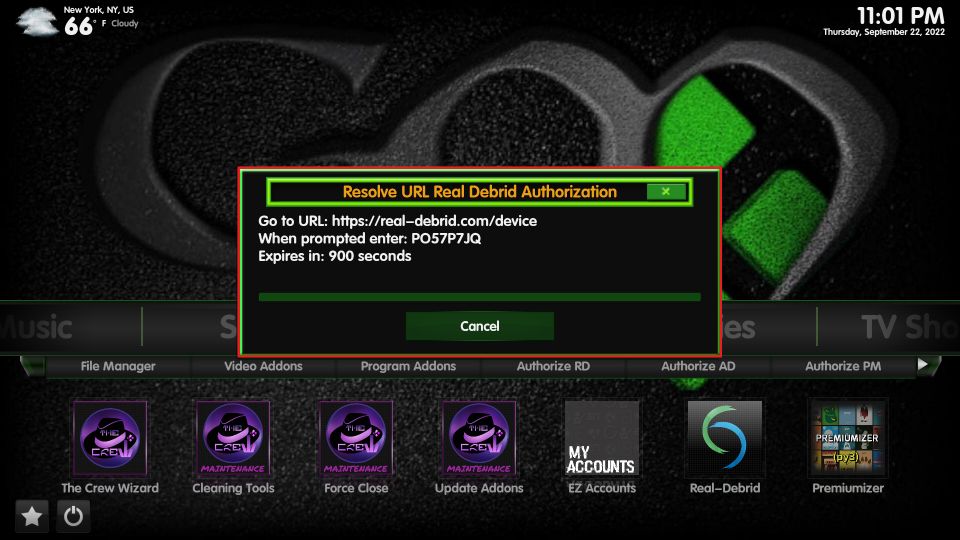The height and width of the screenshot is (540, 960).
Task: Click the Thursday, September 22, 2022 date
Action: pyautogui.click(x=884, y=32)
